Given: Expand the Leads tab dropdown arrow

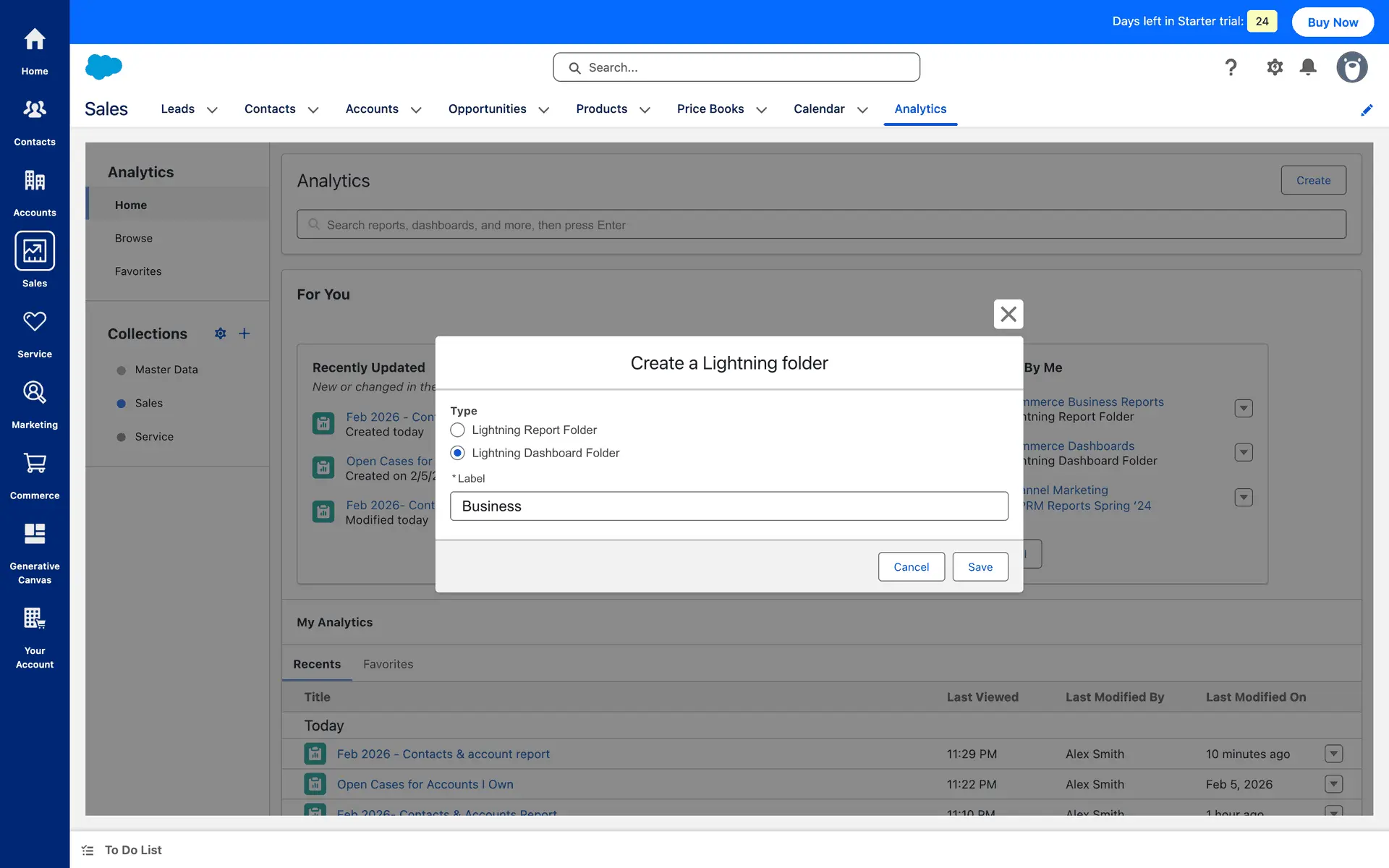Looking at the screenshot, I should (212, 110).
